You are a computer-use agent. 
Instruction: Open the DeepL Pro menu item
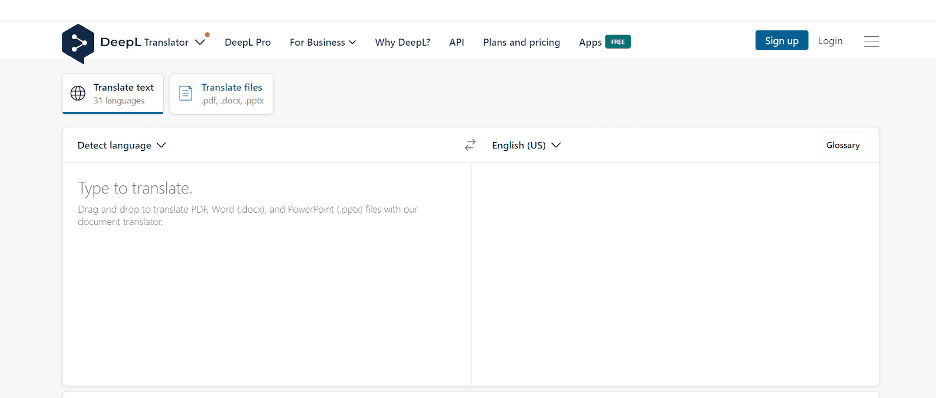point(248,42)
